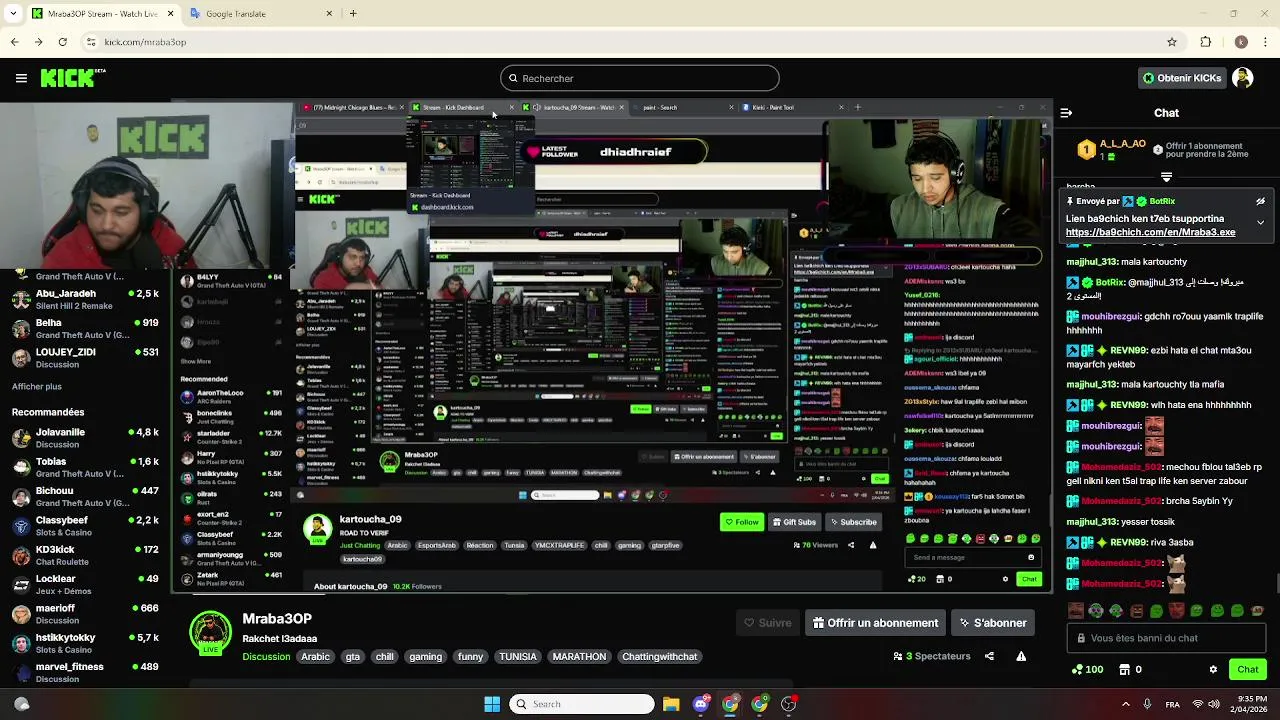Select the gta tag
Viewport: 1280px width, 720px height.
click(352, 657)
